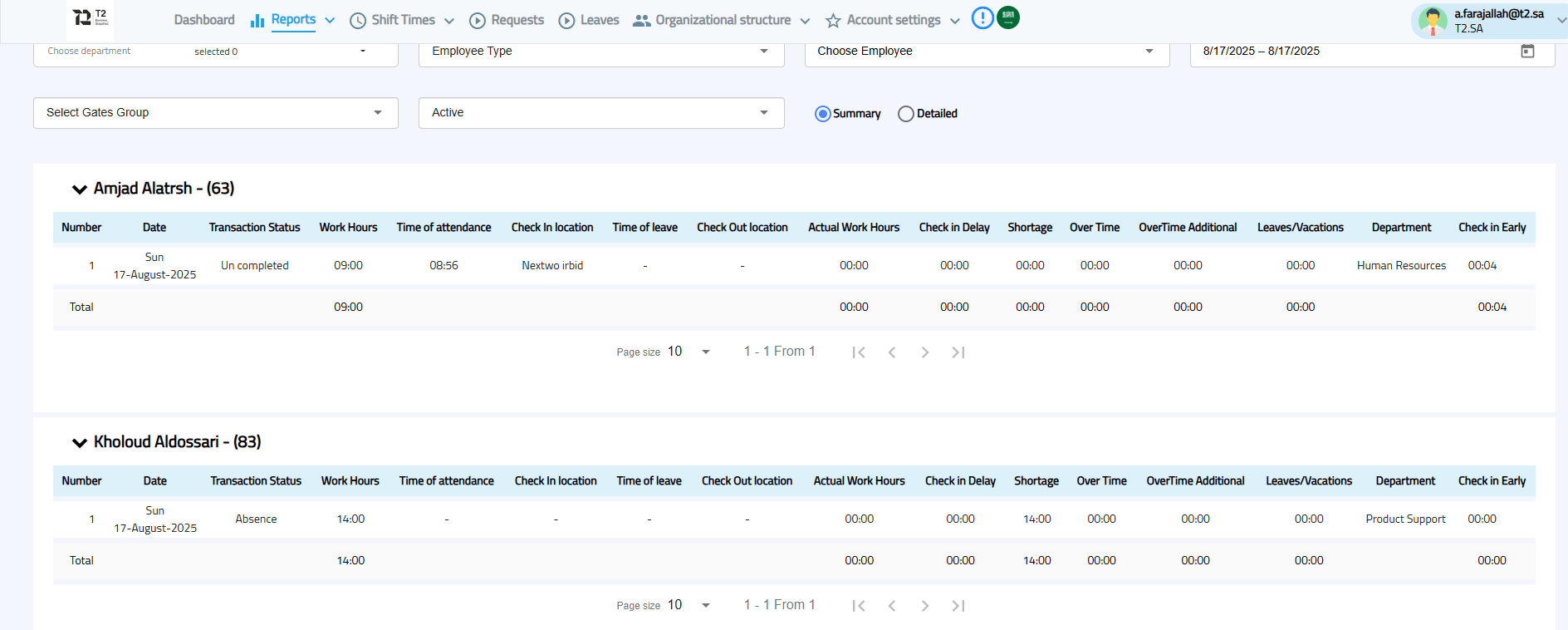Click the T2 logo icon
1568x630 pixels.
[x=91, y=18]
